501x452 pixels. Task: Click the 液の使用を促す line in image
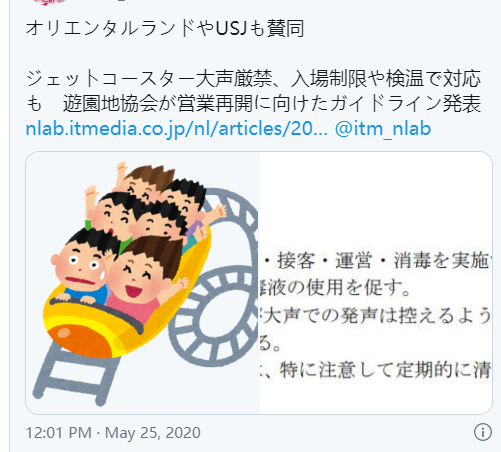coord(335,287)
